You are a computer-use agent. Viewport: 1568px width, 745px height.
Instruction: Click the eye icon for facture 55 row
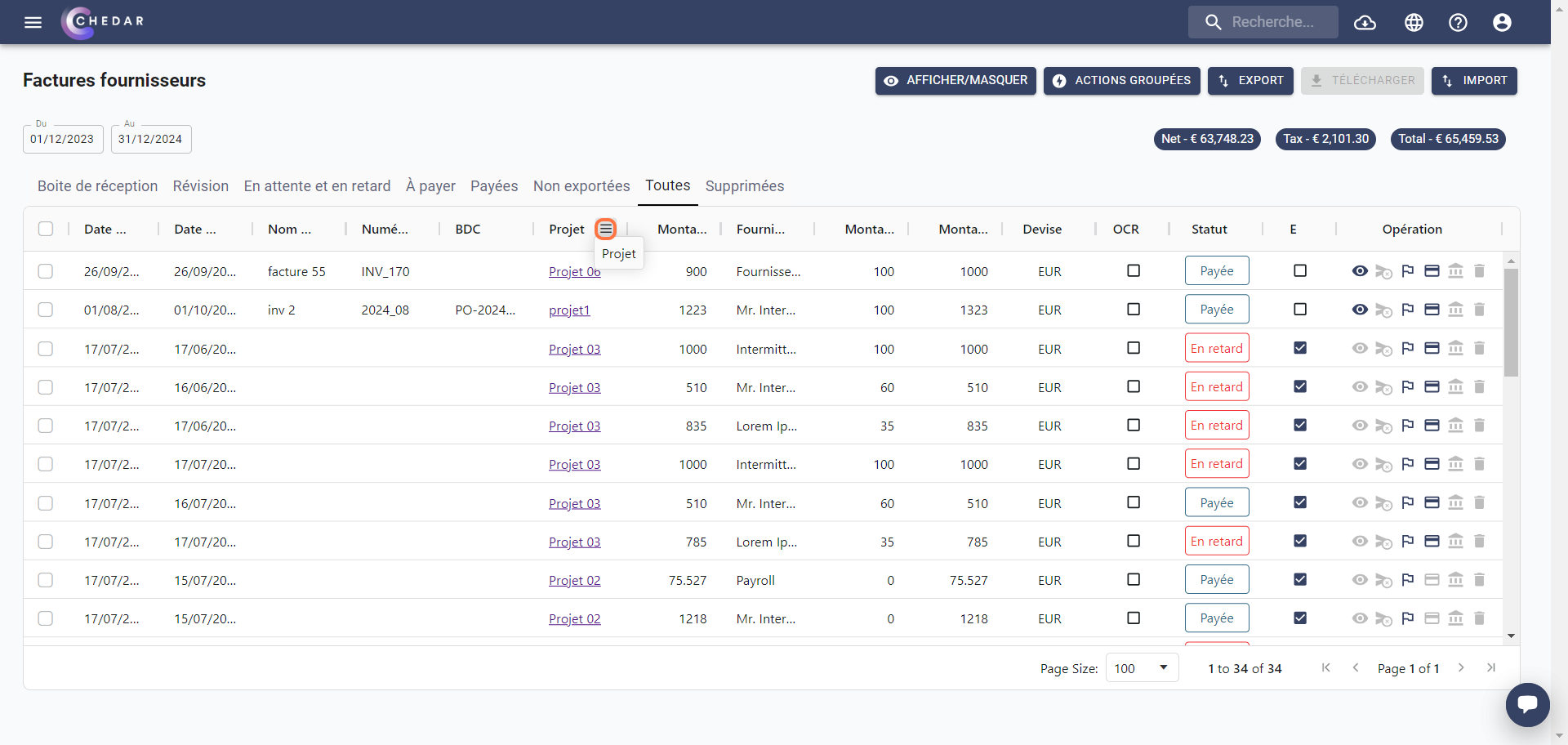1360,271
